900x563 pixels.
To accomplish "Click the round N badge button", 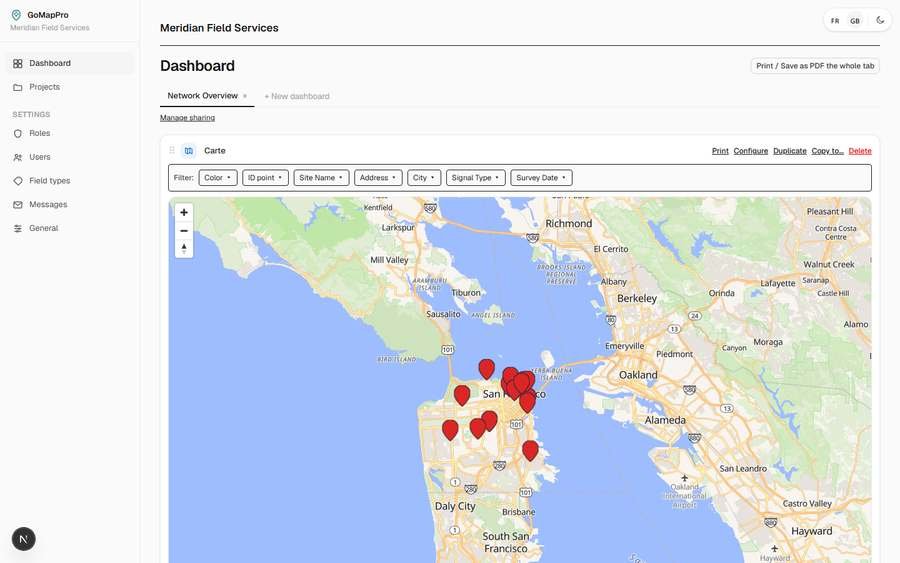I will (x=24, y=539).
